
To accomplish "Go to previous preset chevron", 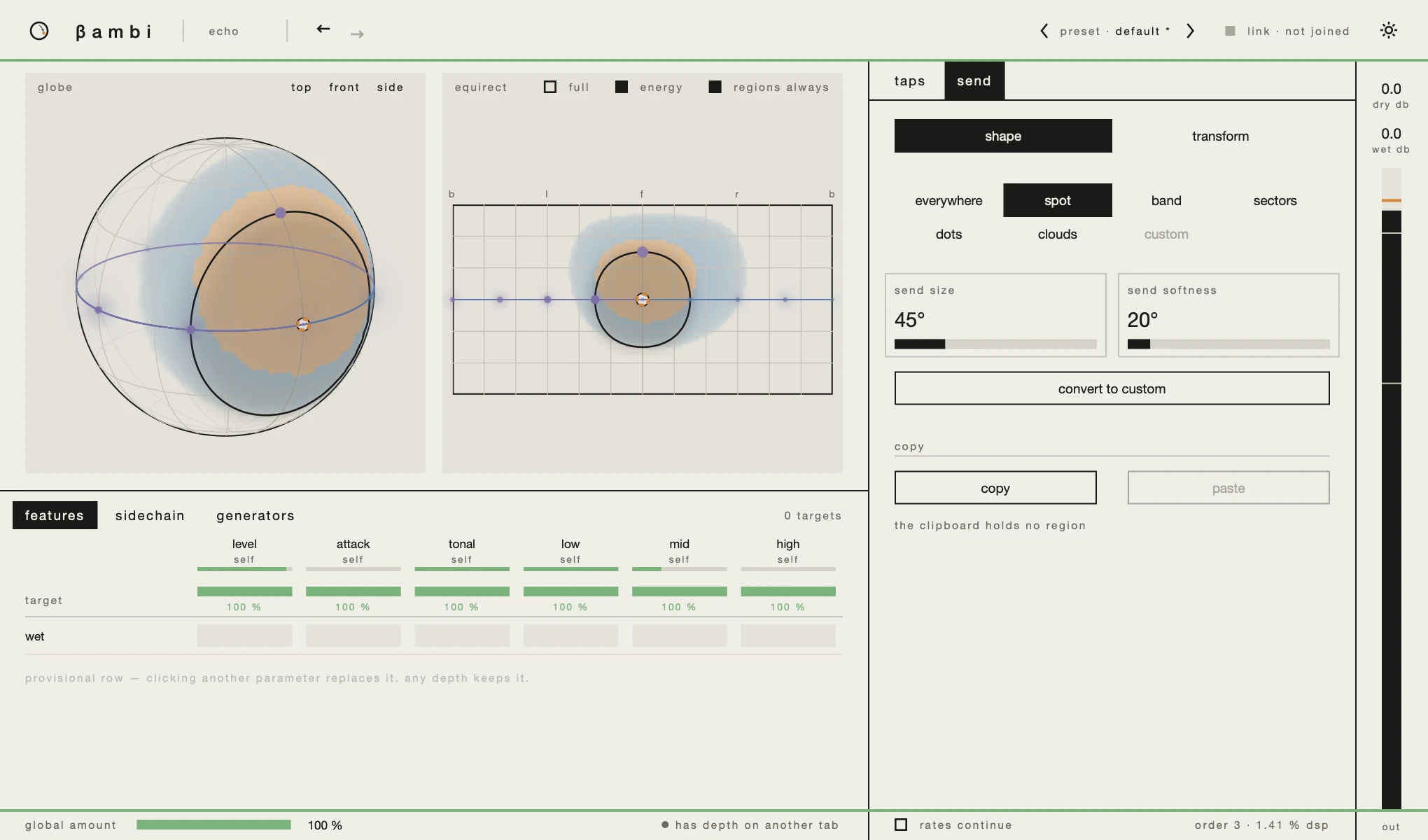I will click(1044, 31).
